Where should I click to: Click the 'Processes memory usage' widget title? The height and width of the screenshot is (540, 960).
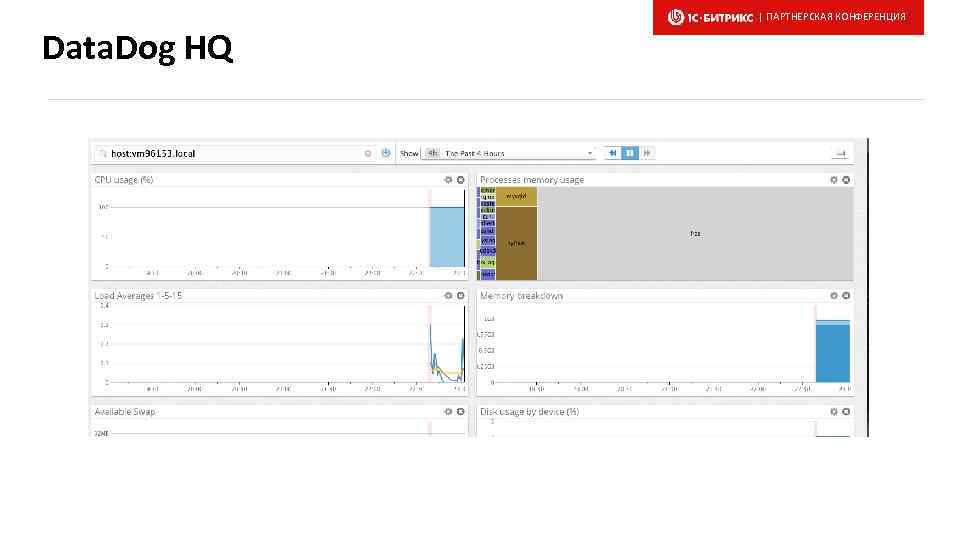coord(532,180)
